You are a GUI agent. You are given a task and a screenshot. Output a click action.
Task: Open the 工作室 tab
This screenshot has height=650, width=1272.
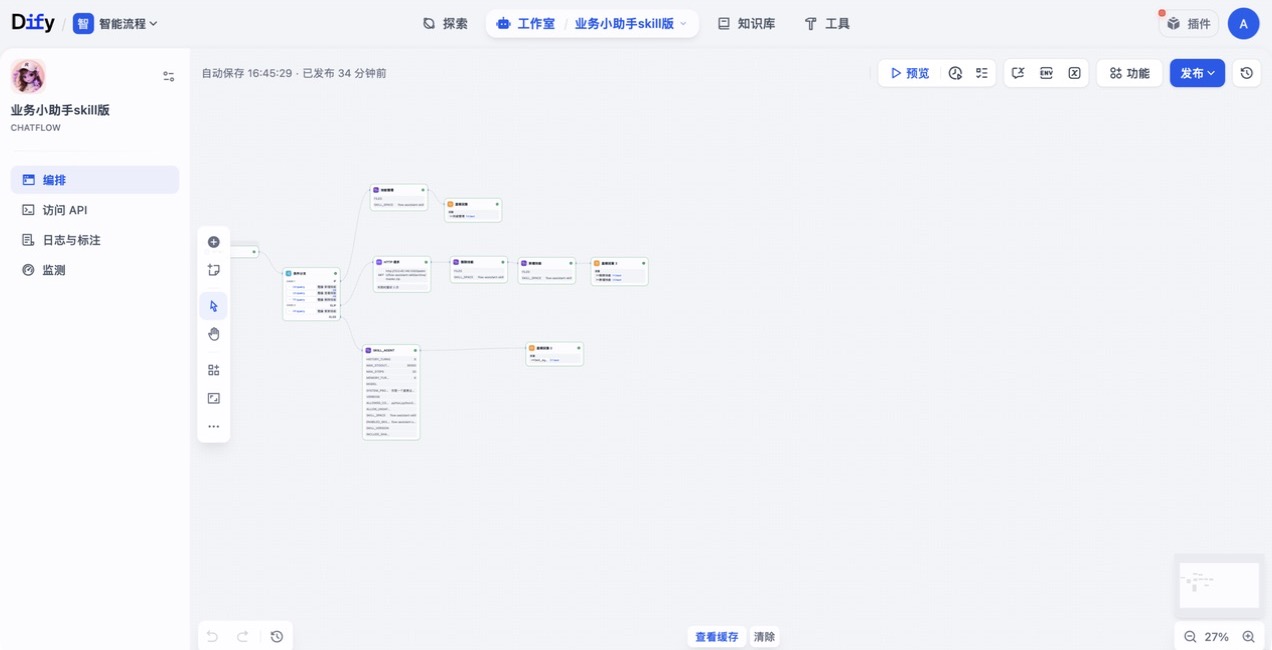[x=526, y=23]
